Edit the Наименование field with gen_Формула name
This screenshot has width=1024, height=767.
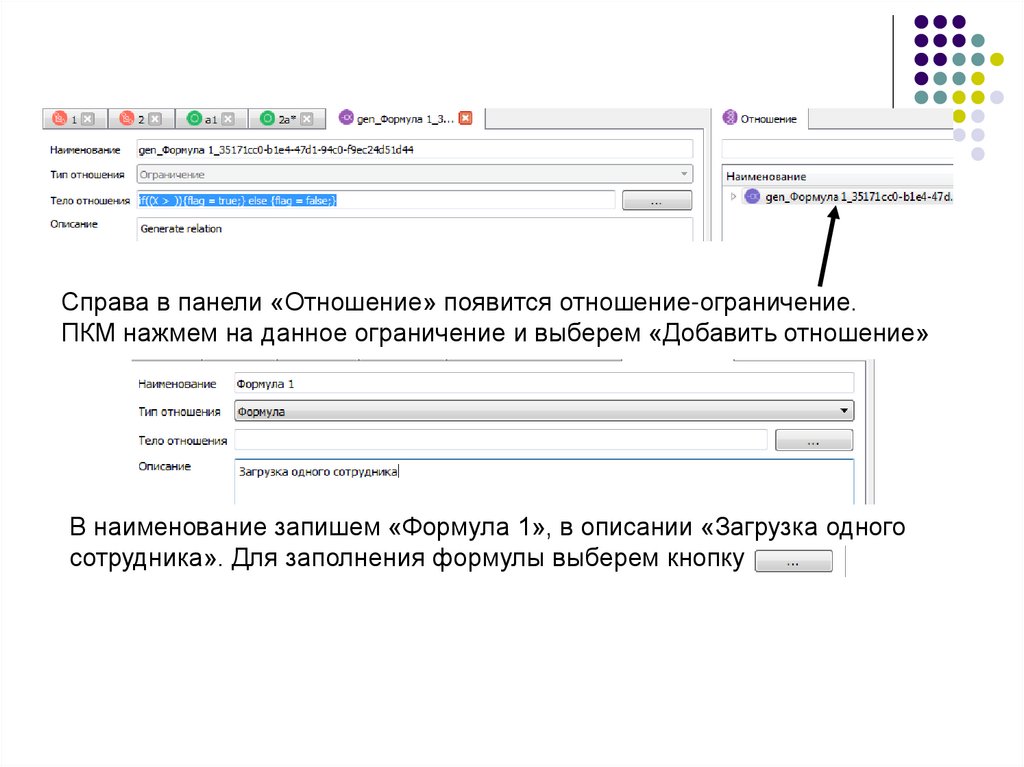[415, 150]
